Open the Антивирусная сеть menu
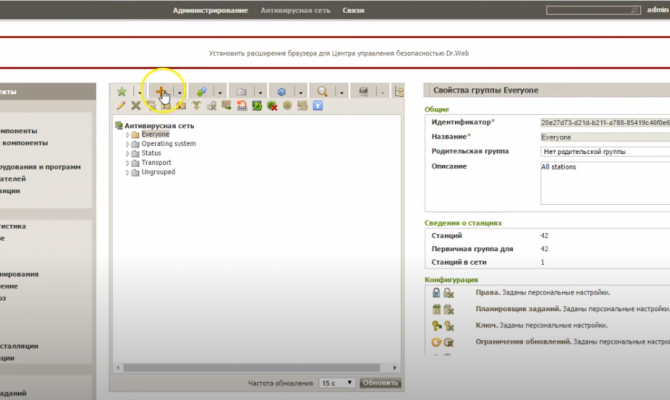The image size is (670, 400). [x=295, y=10]
